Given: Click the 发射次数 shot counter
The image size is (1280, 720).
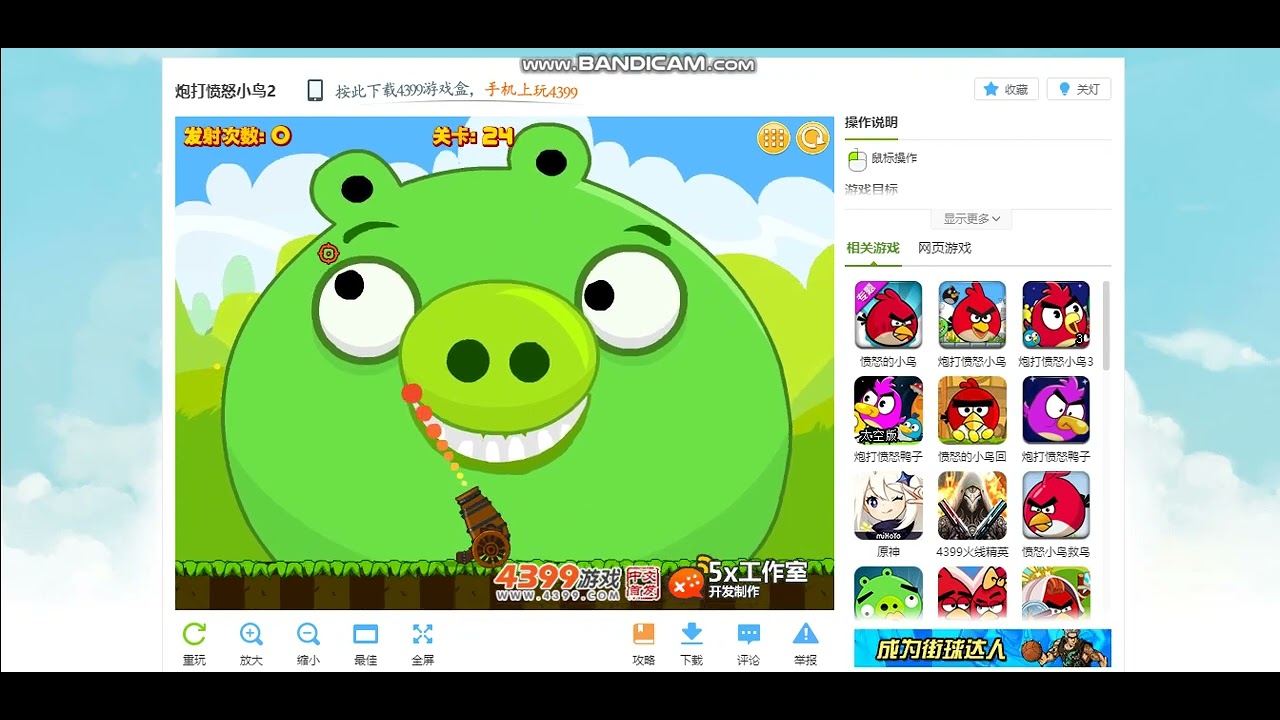Looking at the screenshot, I should click(238, 136).
